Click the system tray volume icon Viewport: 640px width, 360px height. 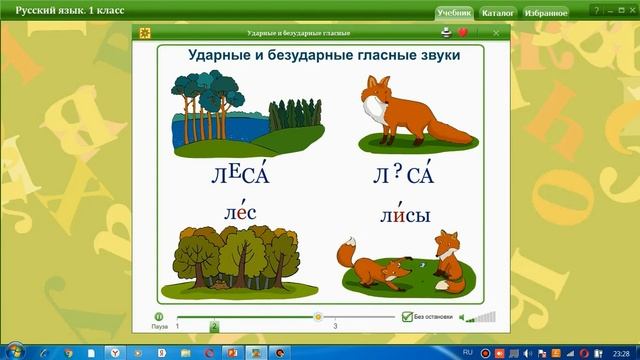(x=528, y=353)
